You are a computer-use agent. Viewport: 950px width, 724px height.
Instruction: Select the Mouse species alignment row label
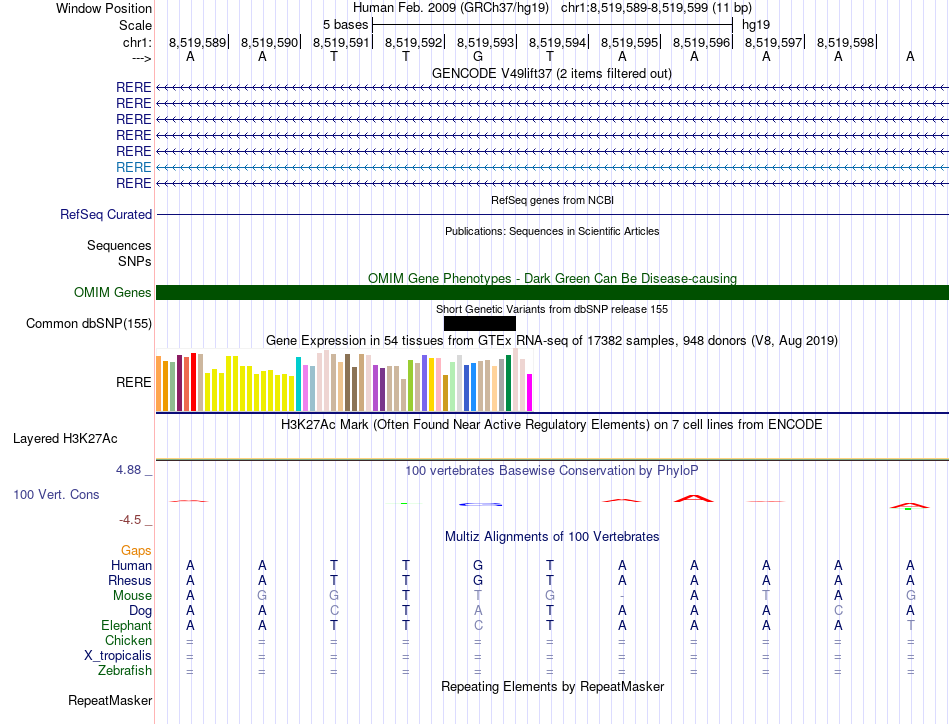point(132,596)
